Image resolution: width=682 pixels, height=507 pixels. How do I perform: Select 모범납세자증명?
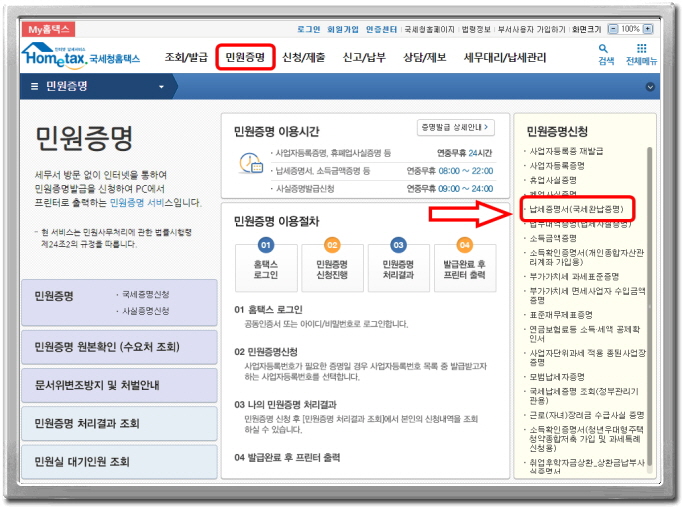[x=557, y=377]
